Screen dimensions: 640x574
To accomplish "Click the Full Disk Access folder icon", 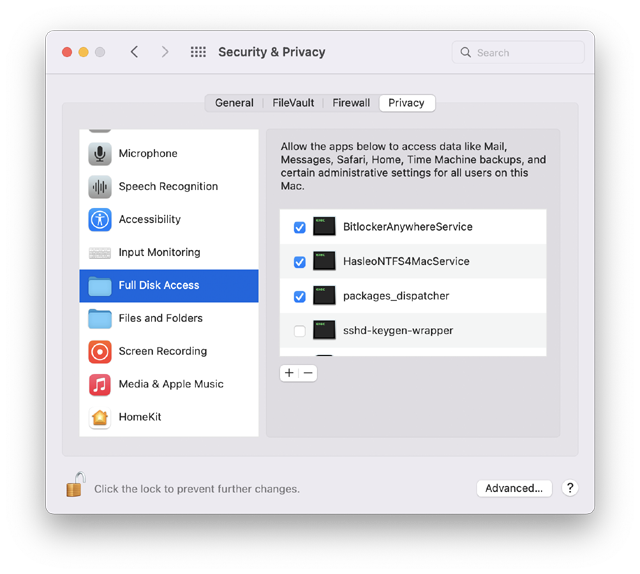I will click(100, 286).
